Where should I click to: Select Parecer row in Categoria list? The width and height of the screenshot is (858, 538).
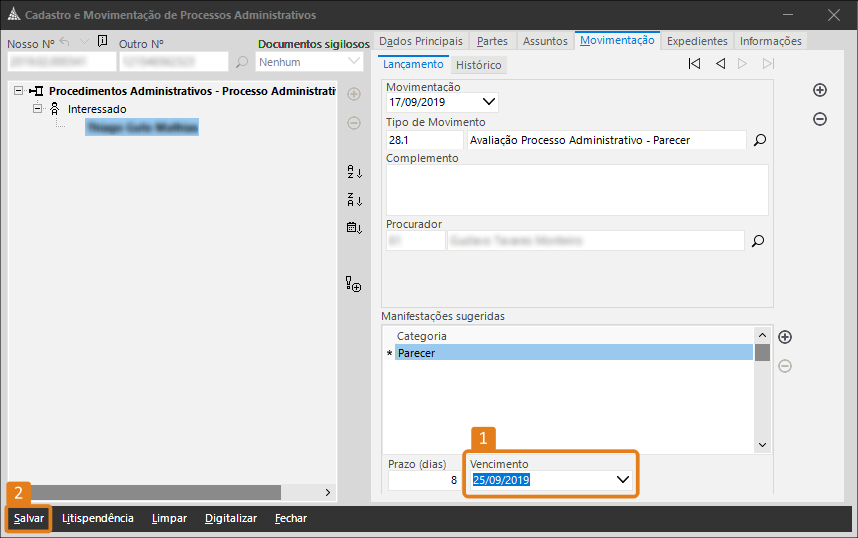tap(573, 353)
